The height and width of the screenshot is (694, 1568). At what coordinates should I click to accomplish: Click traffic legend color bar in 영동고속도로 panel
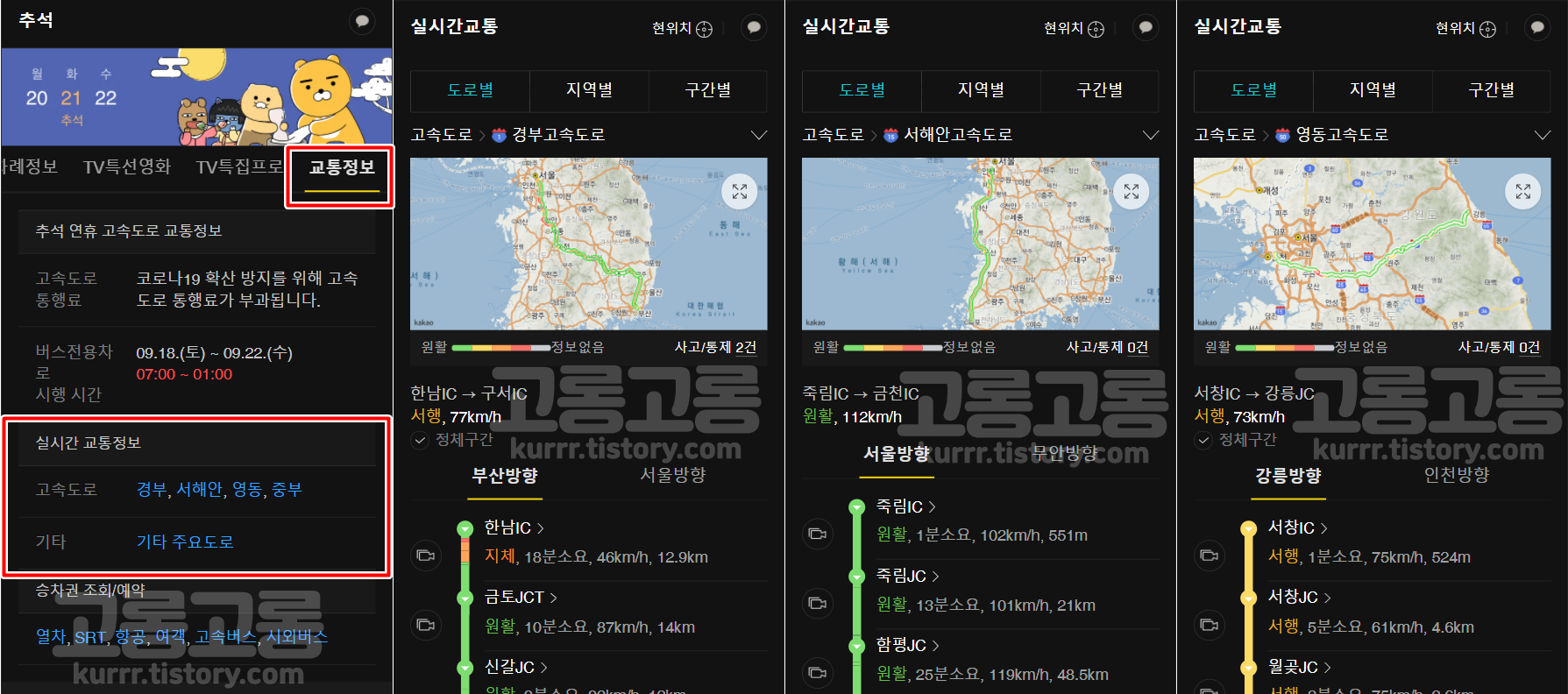[x=1284, y=348]
